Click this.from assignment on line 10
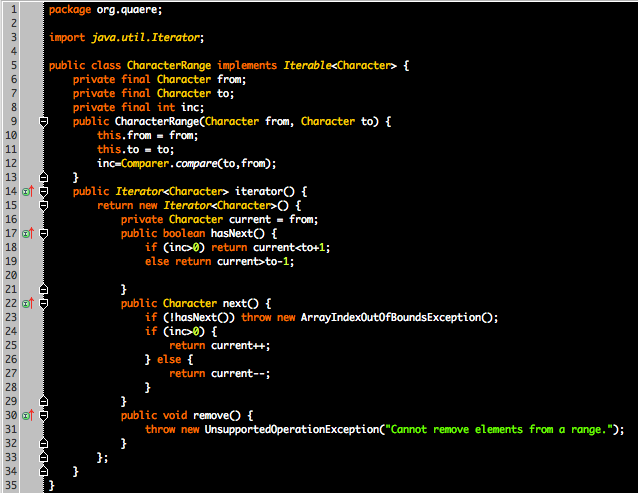The image size is (638, 493). point(147,135)
